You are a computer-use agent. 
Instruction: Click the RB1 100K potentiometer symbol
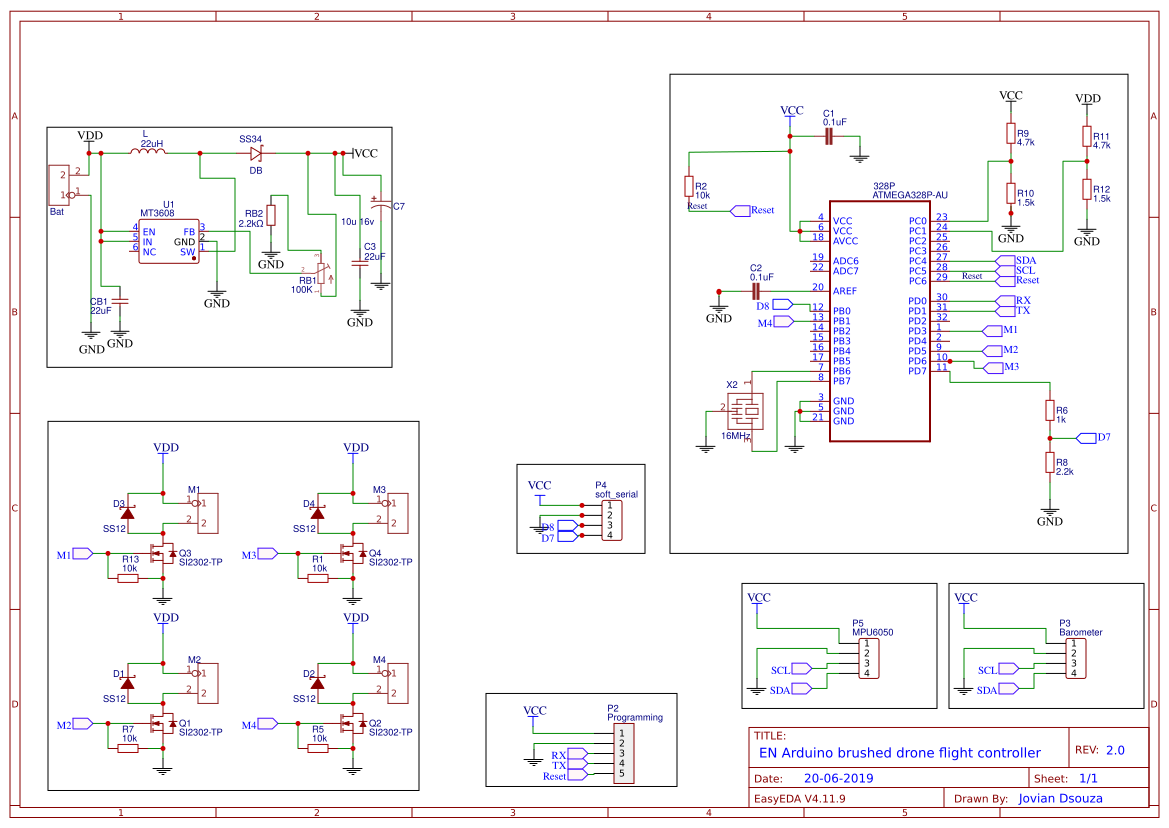[322, 272]
